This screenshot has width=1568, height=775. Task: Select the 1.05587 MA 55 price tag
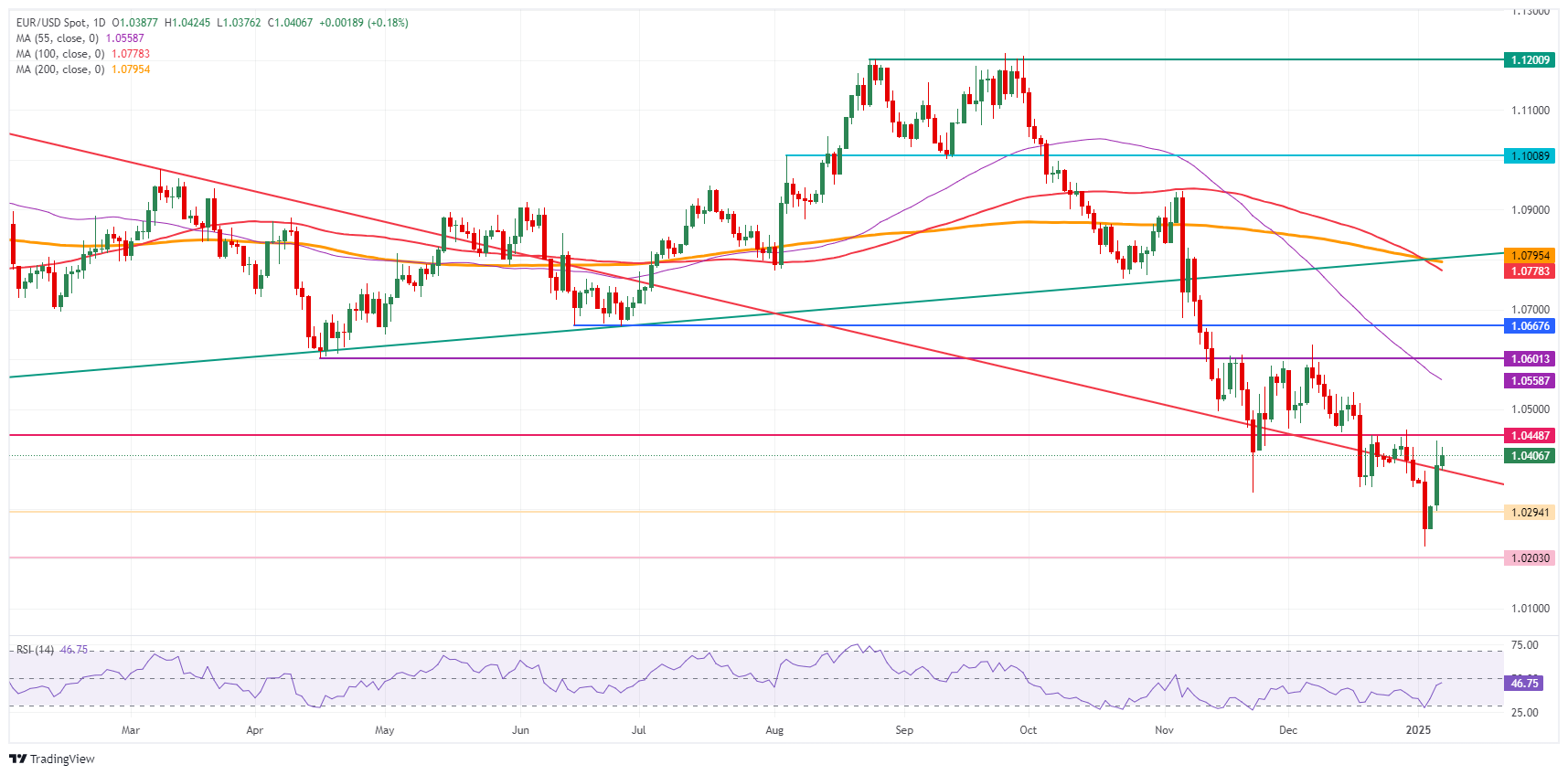pyautogui.click(x=1529, y=381)
